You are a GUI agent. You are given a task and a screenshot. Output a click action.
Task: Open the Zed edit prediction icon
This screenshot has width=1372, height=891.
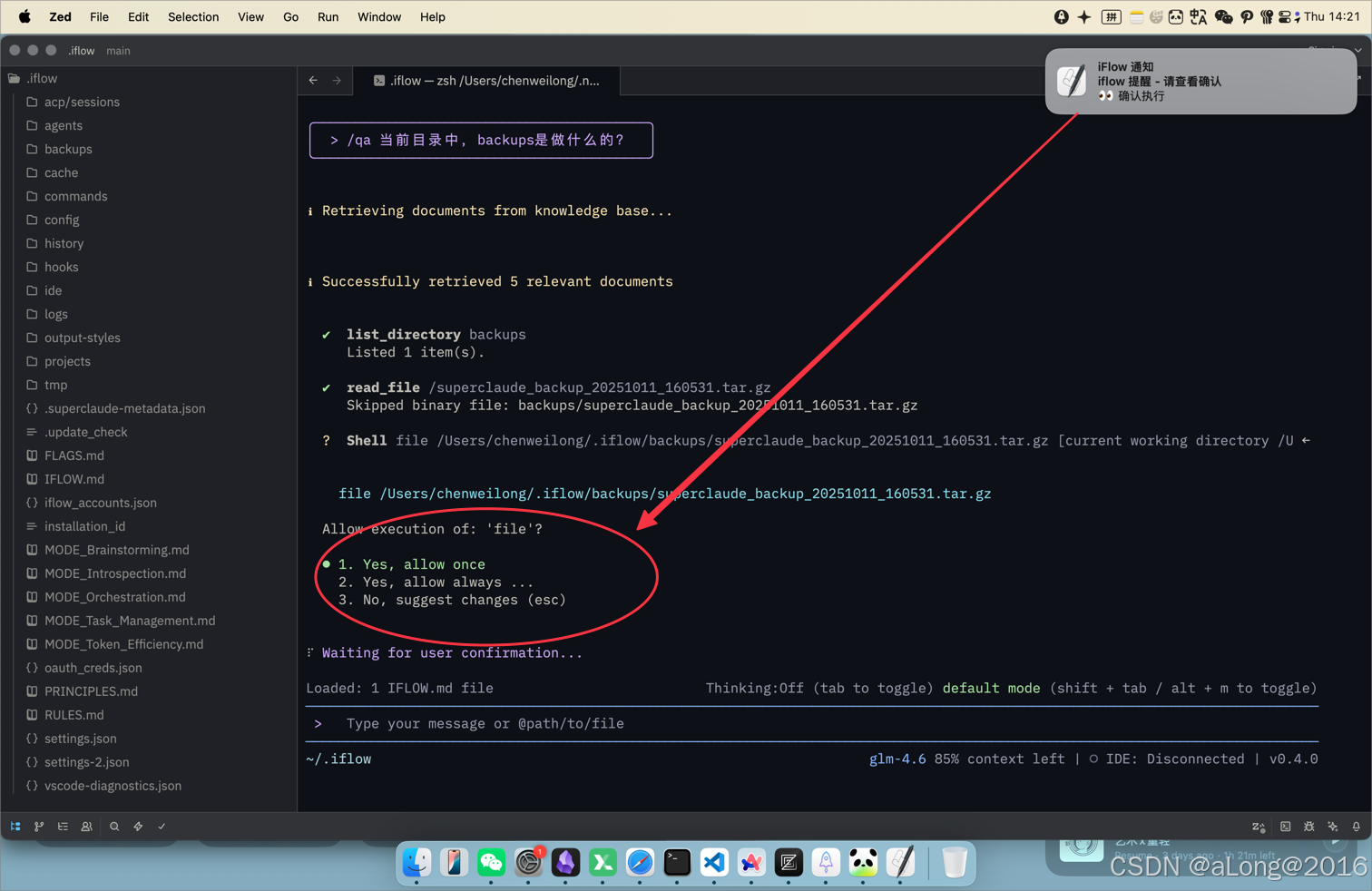[1259, 827]
